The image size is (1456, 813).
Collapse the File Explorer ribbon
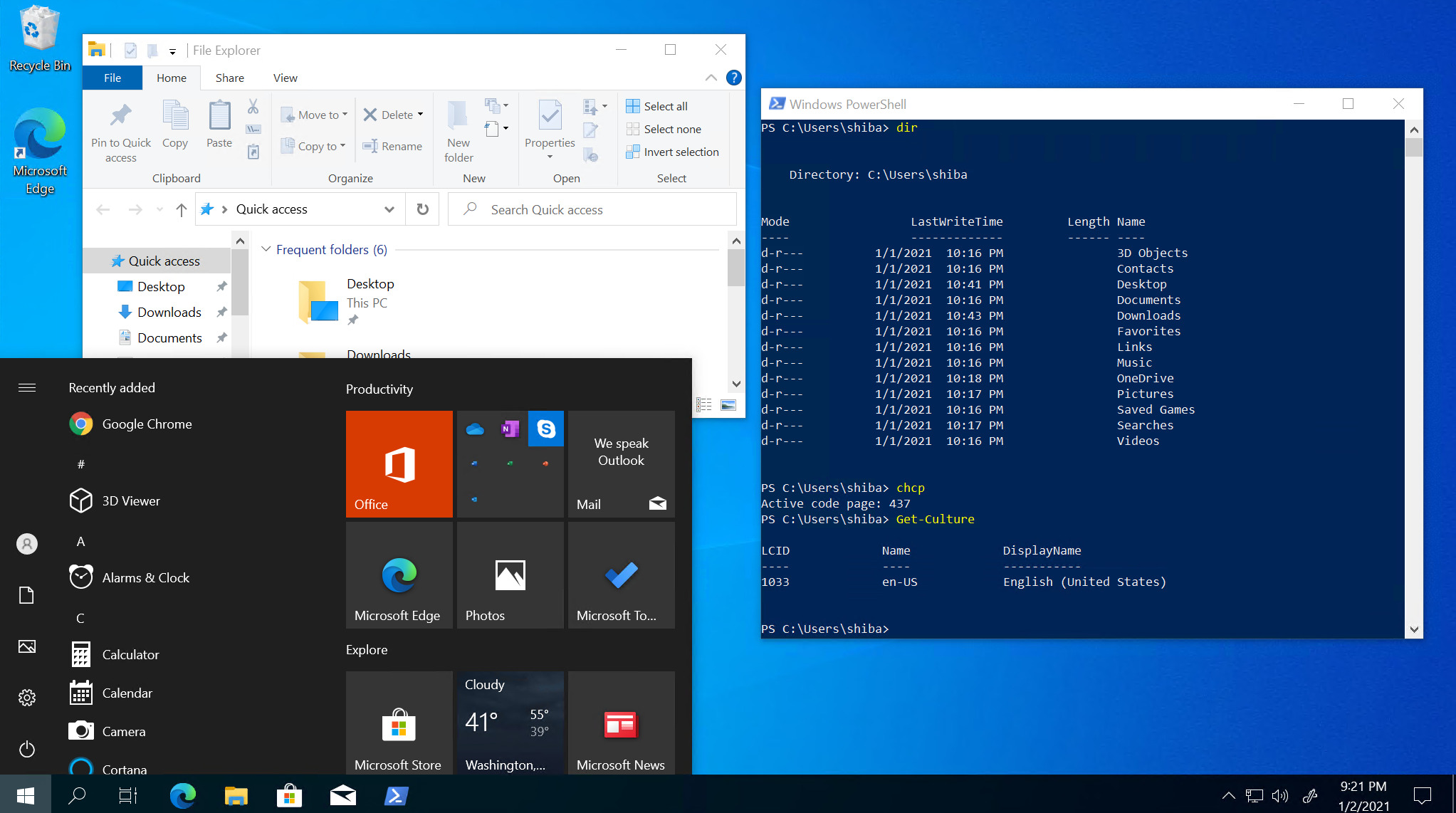pos(711,78)
